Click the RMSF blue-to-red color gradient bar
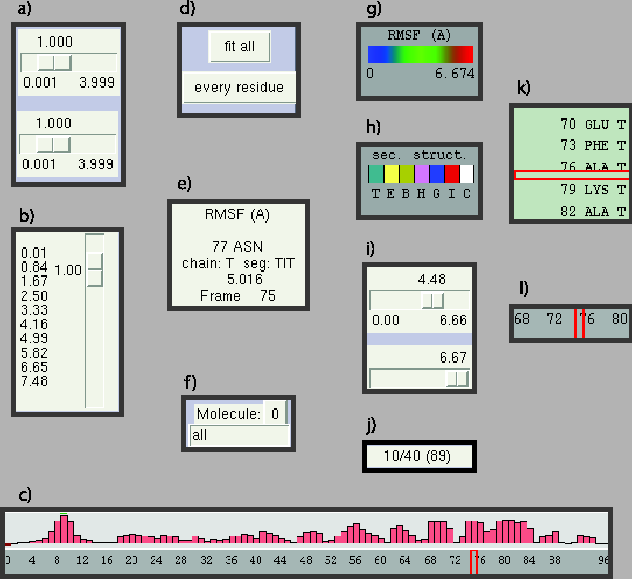Image resolution: width=632 pixels, height=579 pixels. (x=420, y=54)
